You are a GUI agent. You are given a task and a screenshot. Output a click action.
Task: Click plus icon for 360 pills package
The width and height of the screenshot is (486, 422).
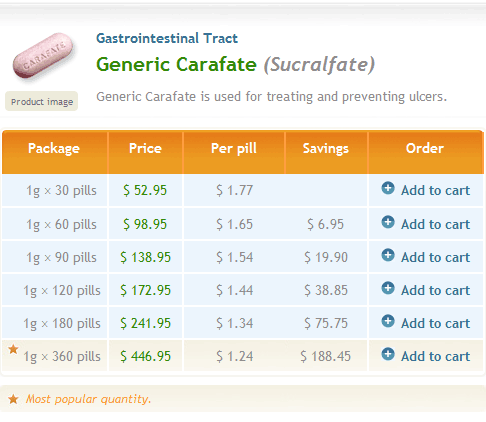pos(388,354)
